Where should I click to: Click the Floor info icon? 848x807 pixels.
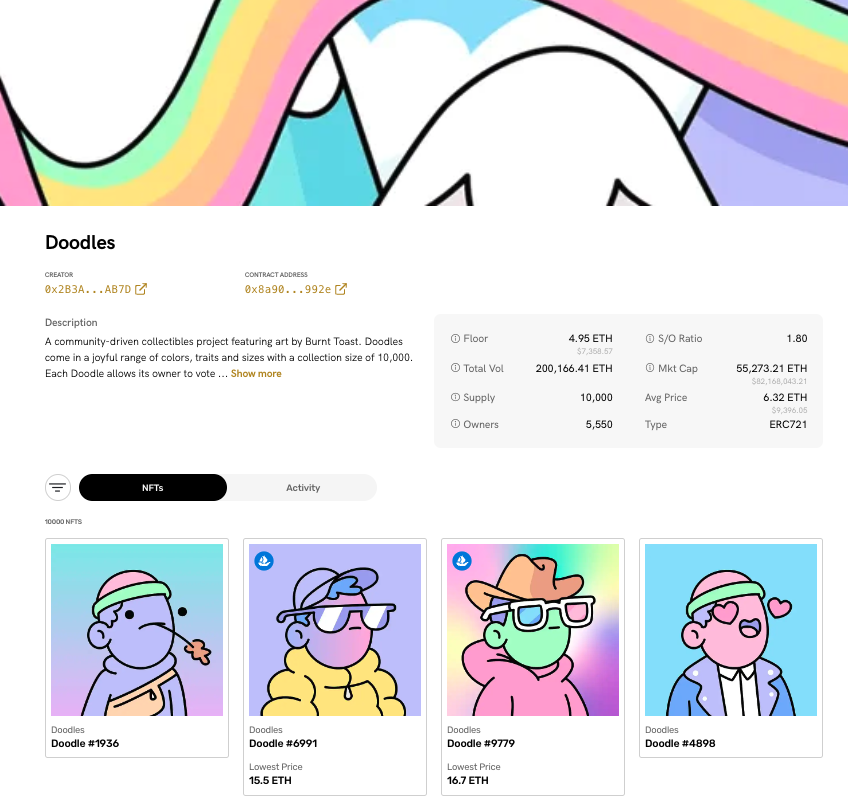click(x=455, y=339)
